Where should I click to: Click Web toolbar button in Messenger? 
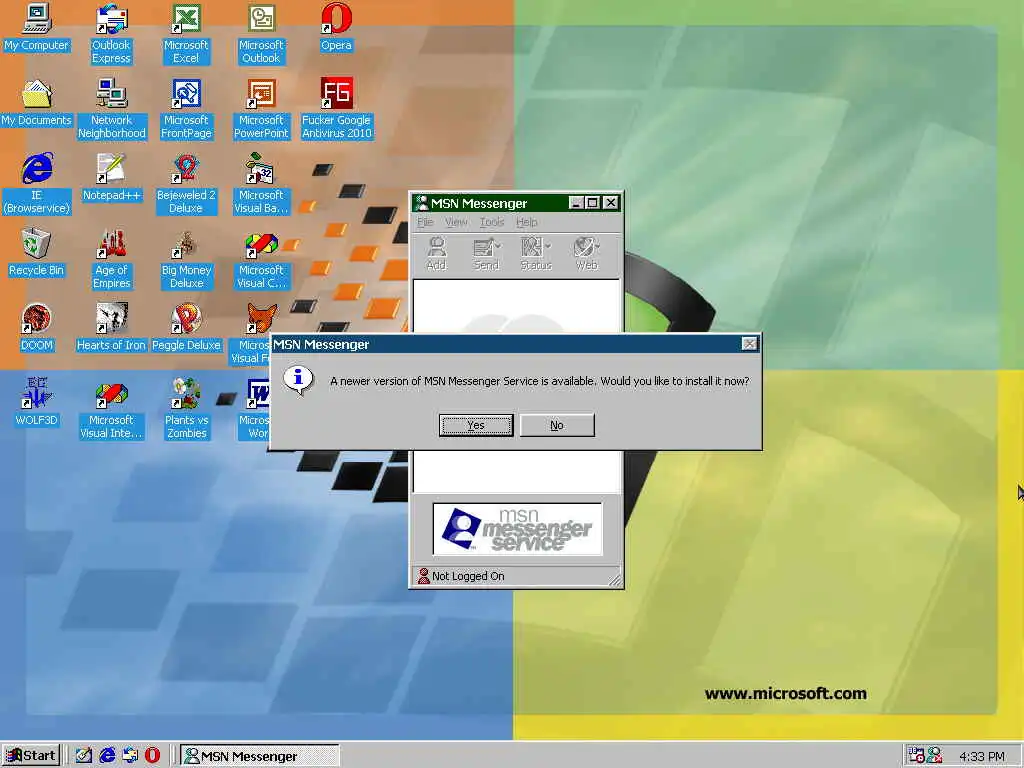coord(586,253)
